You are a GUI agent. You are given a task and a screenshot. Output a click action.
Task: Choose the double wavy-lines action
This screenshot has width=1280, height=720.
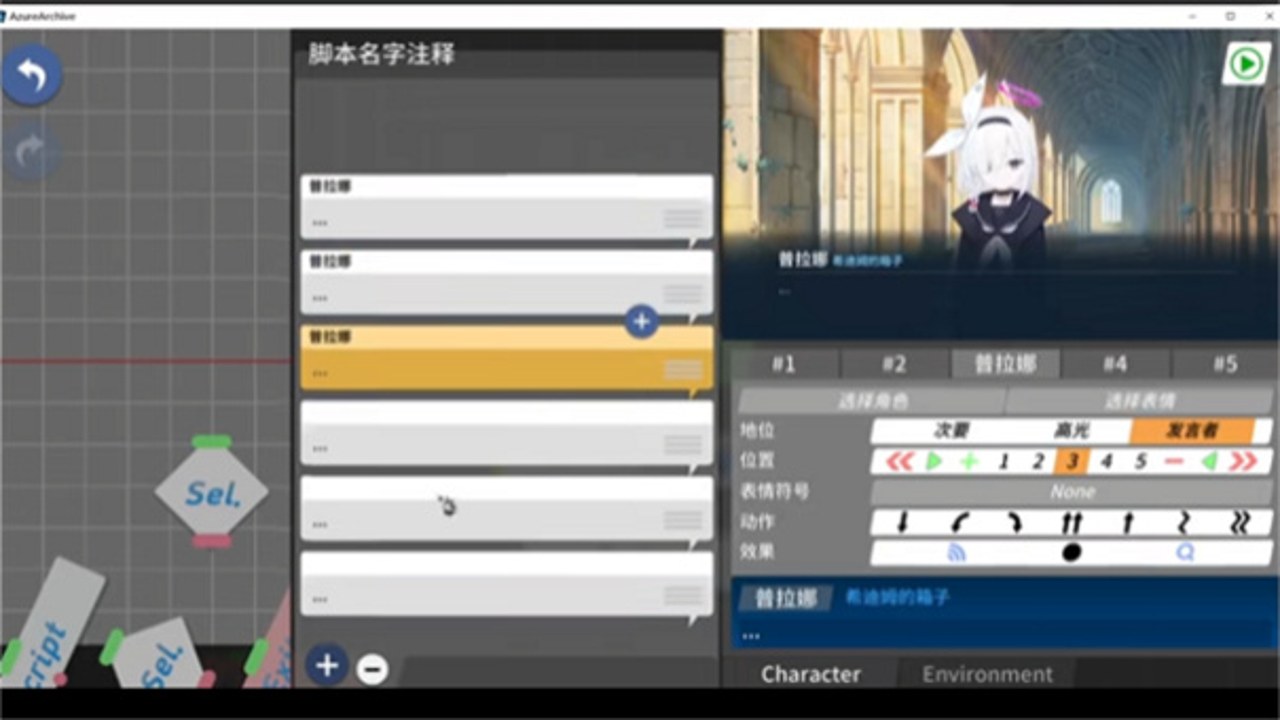pyautogui.click(x=1241, y=522)
